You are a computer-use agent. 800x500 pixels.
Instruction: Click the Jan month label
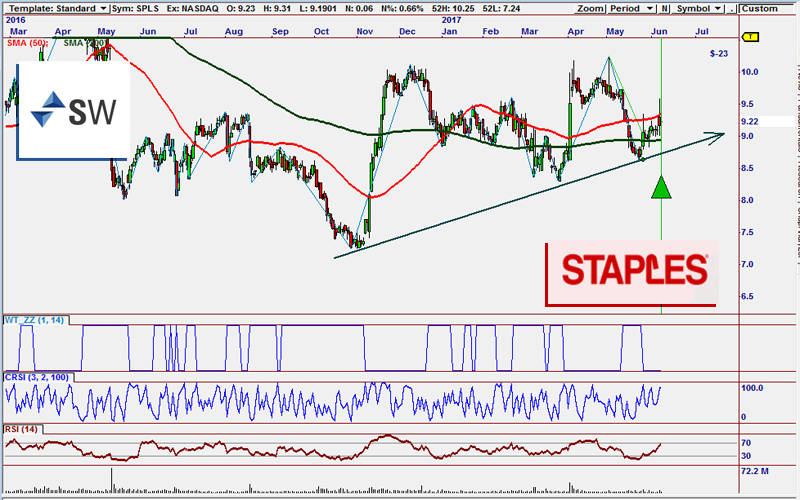point(449,31)
